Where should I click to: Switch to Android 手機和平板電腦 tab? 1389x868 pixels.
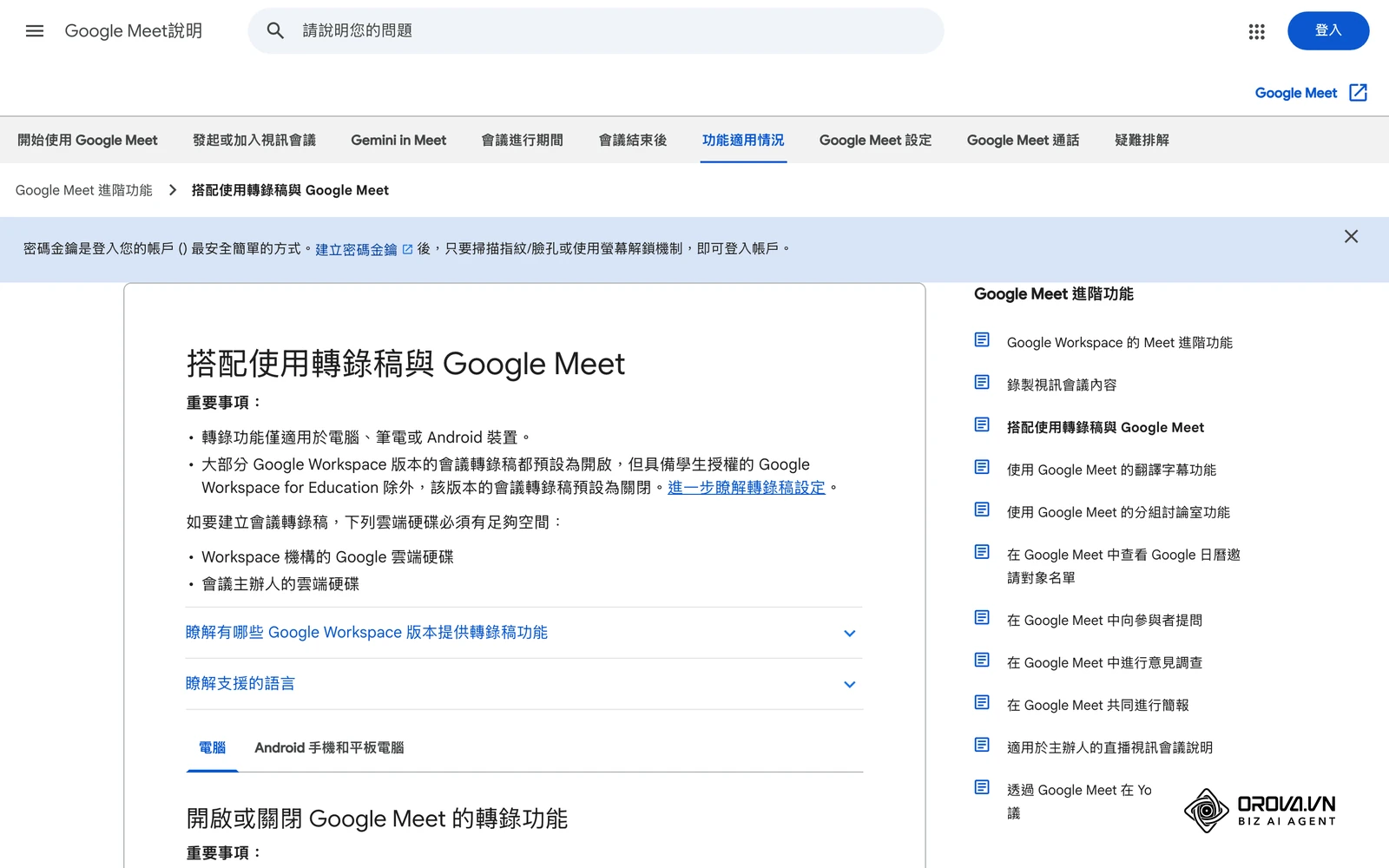pyautogui.click(x=329, y=747)
